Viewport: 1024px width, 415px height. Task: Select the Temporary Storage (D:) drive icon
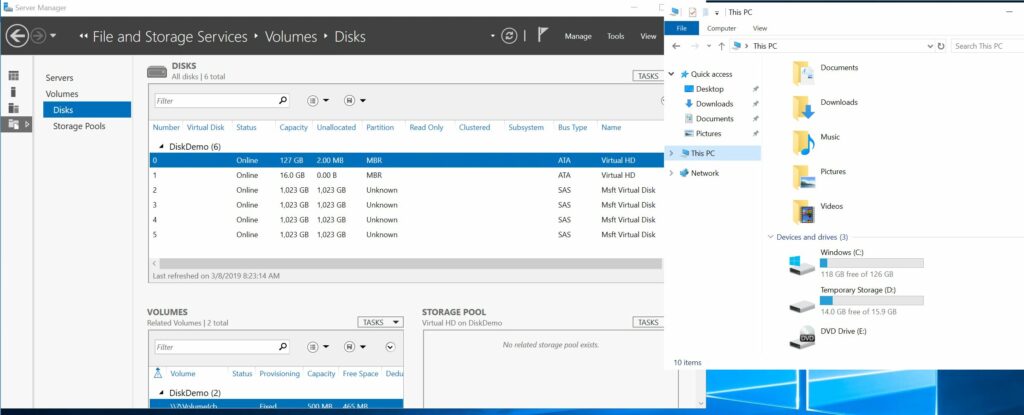click(x=801, y=305)
